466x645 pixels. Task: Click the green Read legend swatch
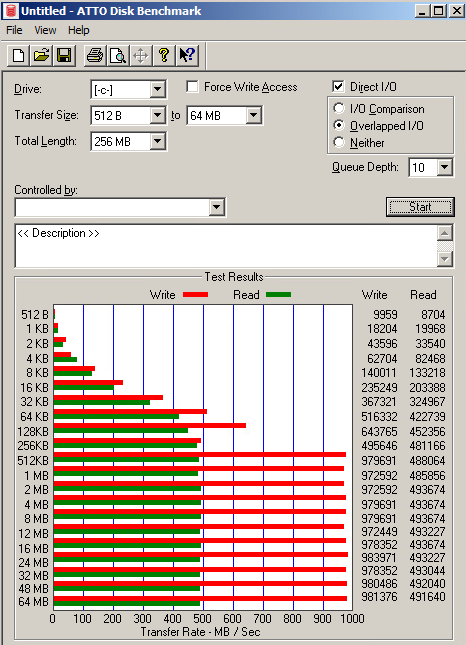coord(278,295)
